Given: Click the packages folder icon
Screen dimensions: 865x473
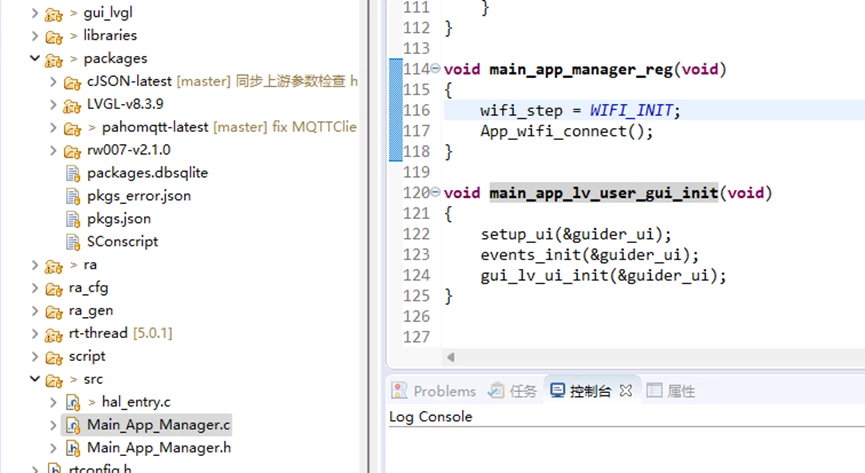Looking at the screenshot, I should pyautogui.click(x=54, y=60).
